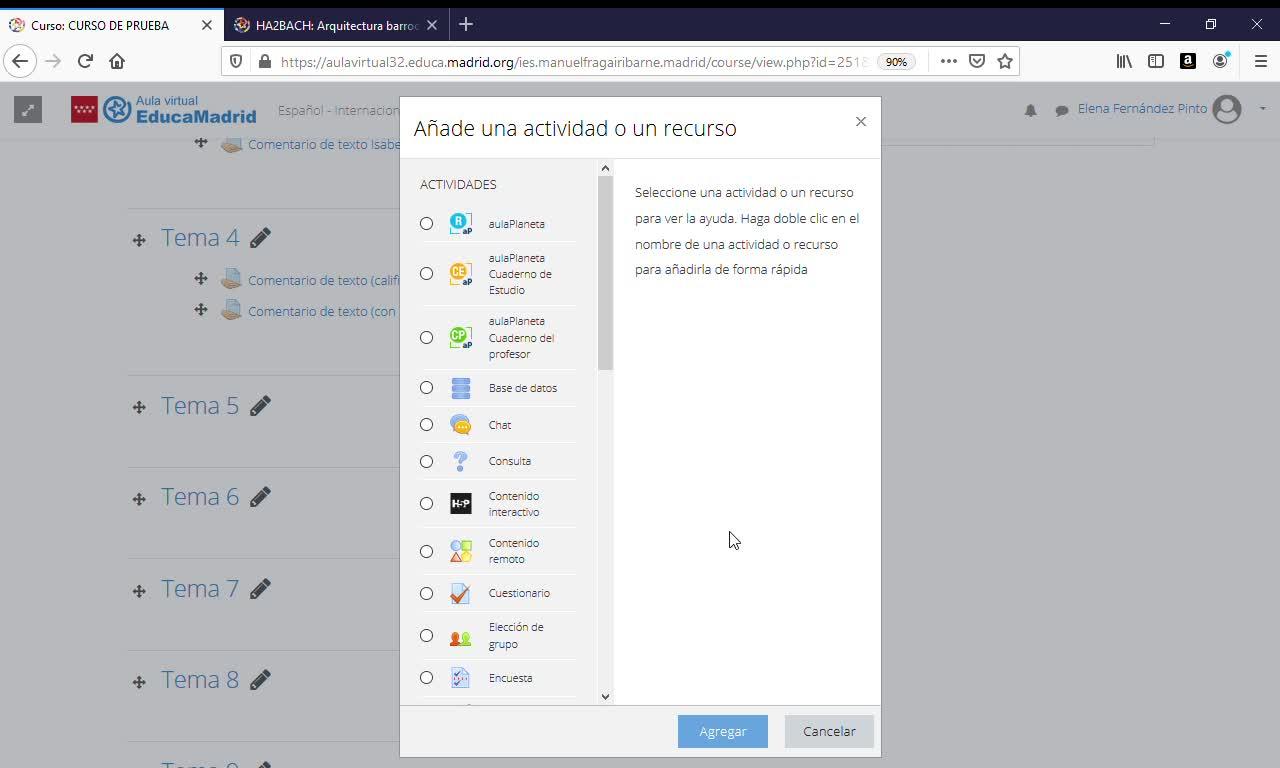Click the Tema 6 edit pencil icon
The width and height of the screenshot is (1280, 768).
pos(260,497)
